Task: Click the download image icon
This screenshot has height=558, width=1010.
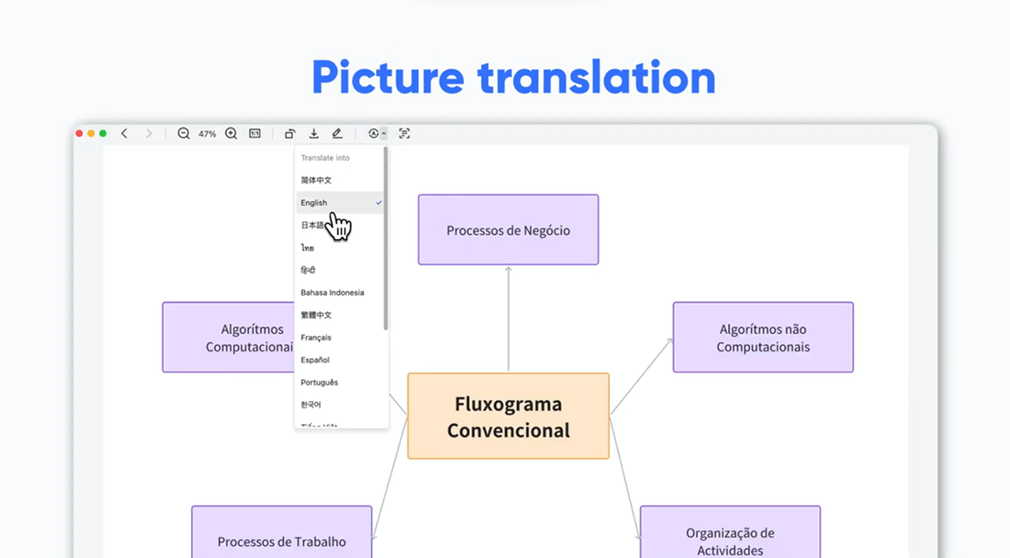Action: pos(314,134)
